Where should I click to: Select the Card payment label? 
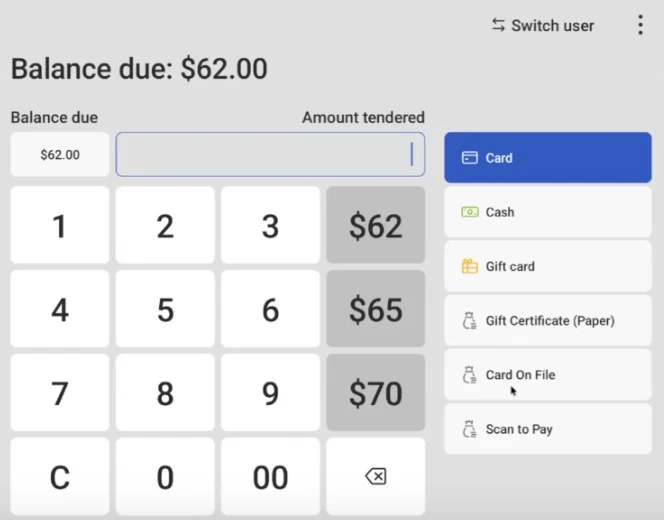(548, 158)
